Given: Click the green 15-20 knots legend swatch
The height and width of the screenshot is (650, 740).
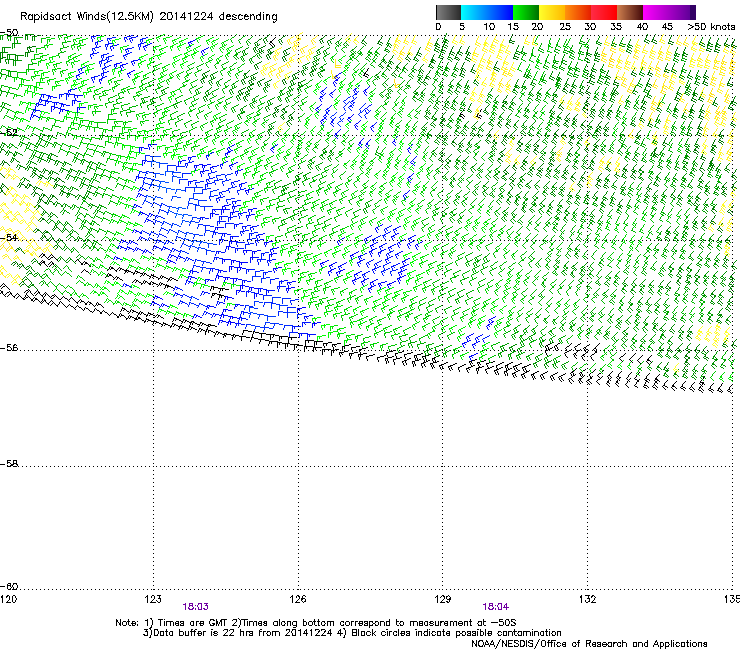Looking at the screenshot, I should (x=526, y=12).
